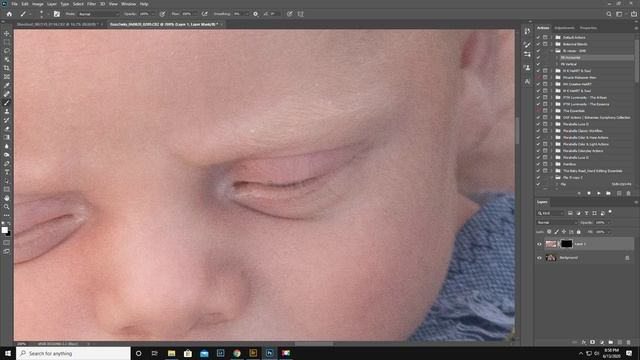Open brush Mode dropdown in options bar
Image resolution: width=640 pixels, height=360 pixels.
point(98,14)
